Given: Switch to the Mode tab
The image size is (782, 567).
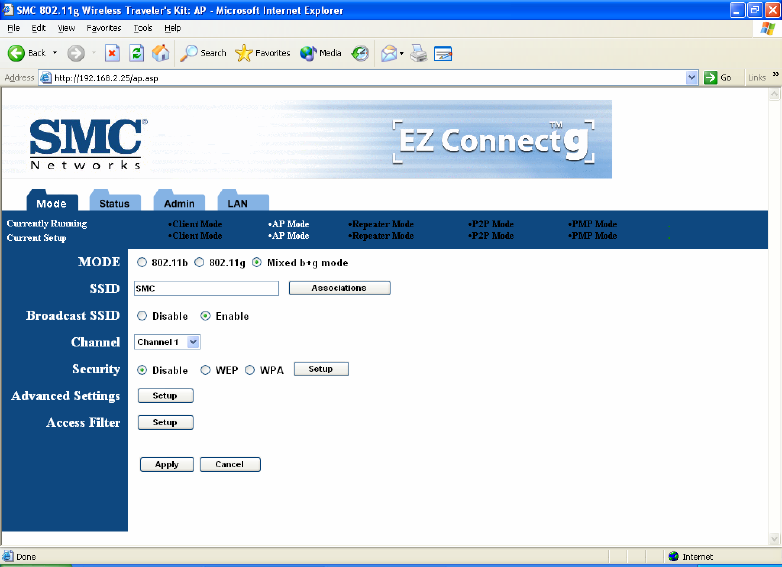Looking at the screenshot, I should tap(52, 201).
